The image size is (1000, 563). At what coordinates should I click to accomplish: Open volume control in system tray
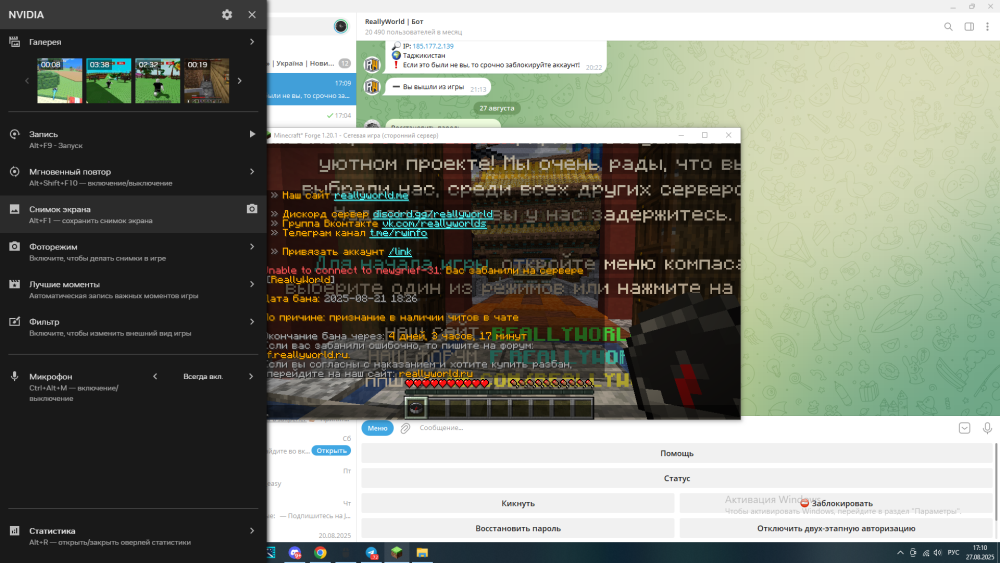[938, 552]
